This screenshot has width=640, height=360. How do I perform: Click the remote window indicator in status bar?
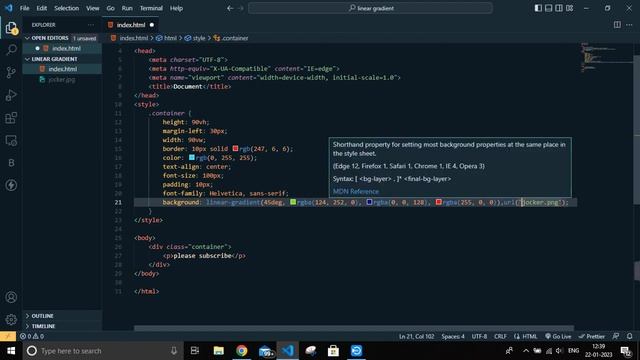[8, 336]
